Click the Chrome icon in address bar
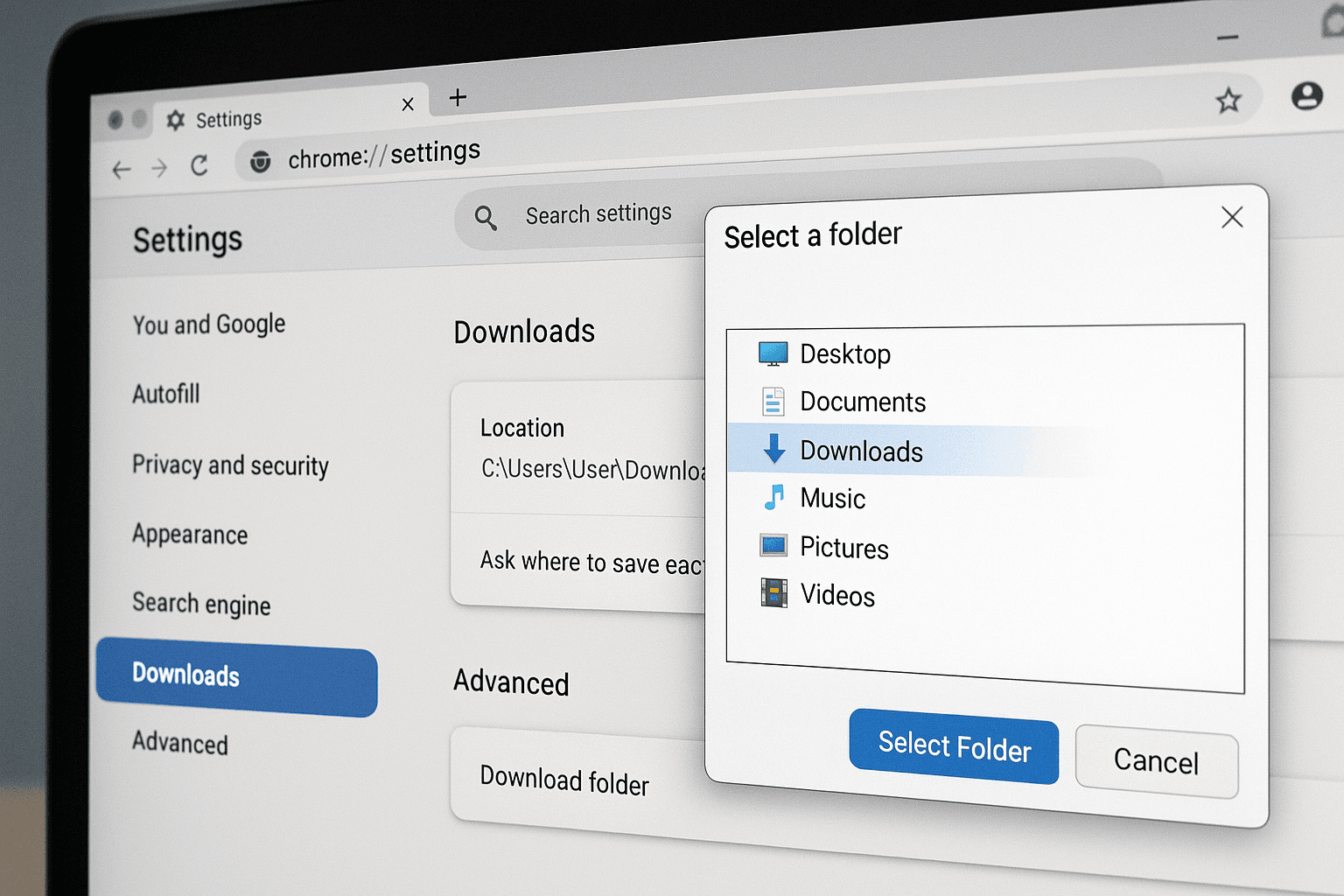Image resolution: width=1344 pixels, height=896 pixels. [260, 161]
